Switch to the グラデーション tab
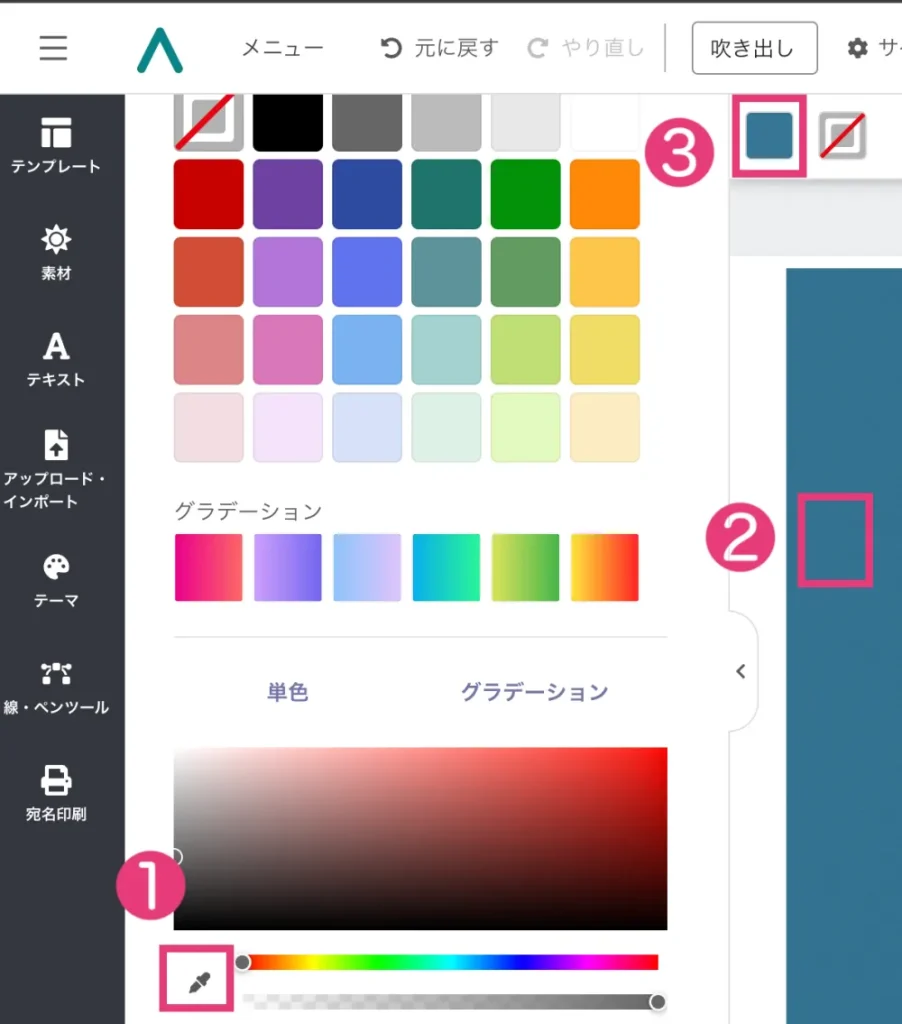902x1024 pixels. 534,692
